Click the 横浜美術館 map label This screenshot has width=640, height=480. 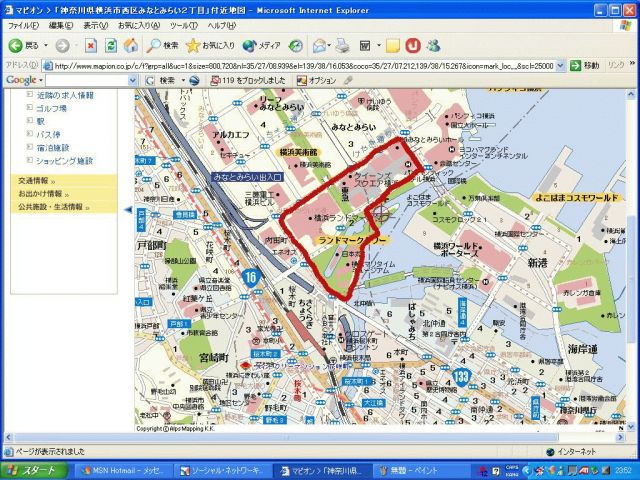click(x=298, y=152)
